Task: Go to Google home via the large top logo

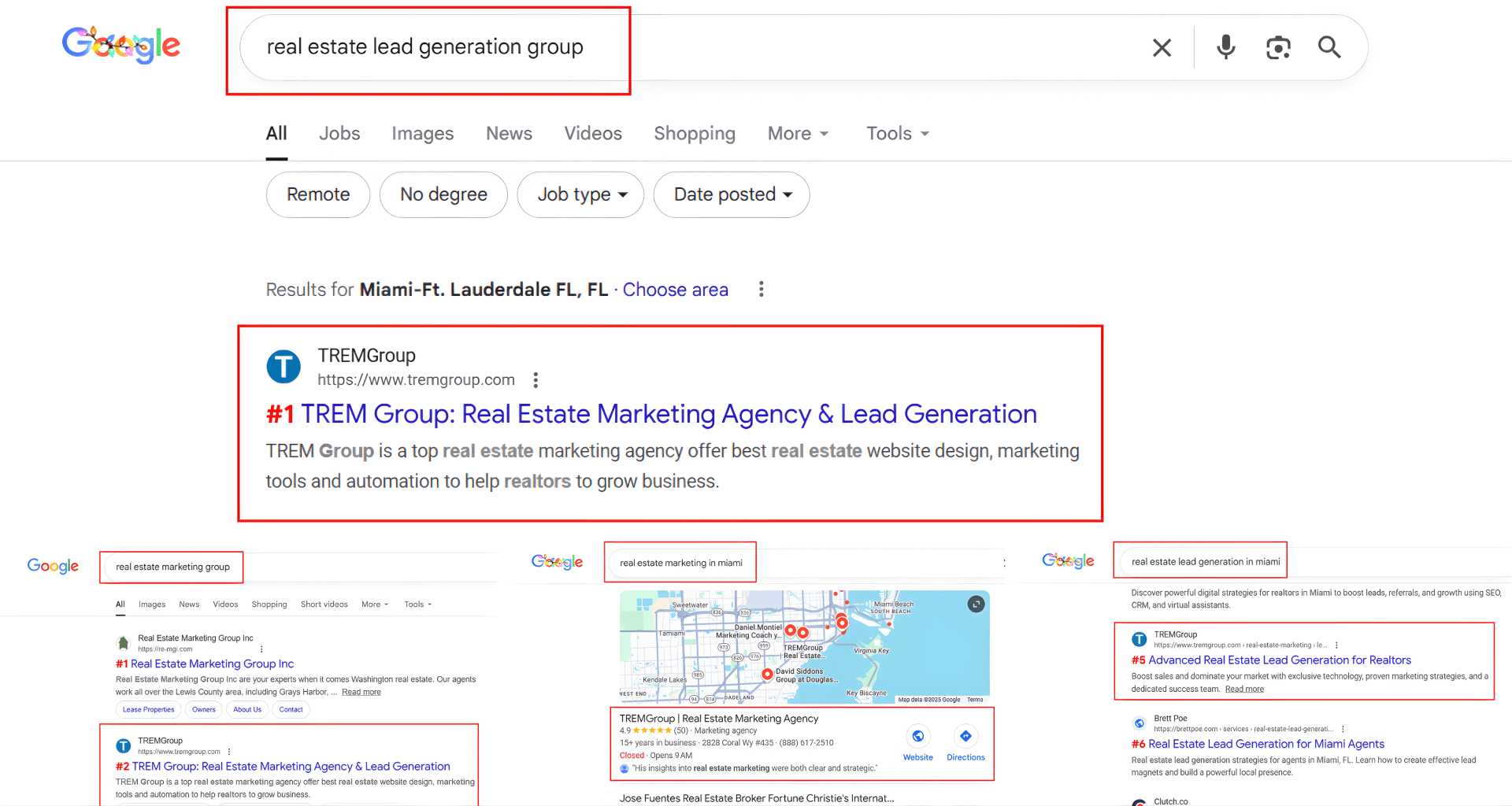Action: 121,45
